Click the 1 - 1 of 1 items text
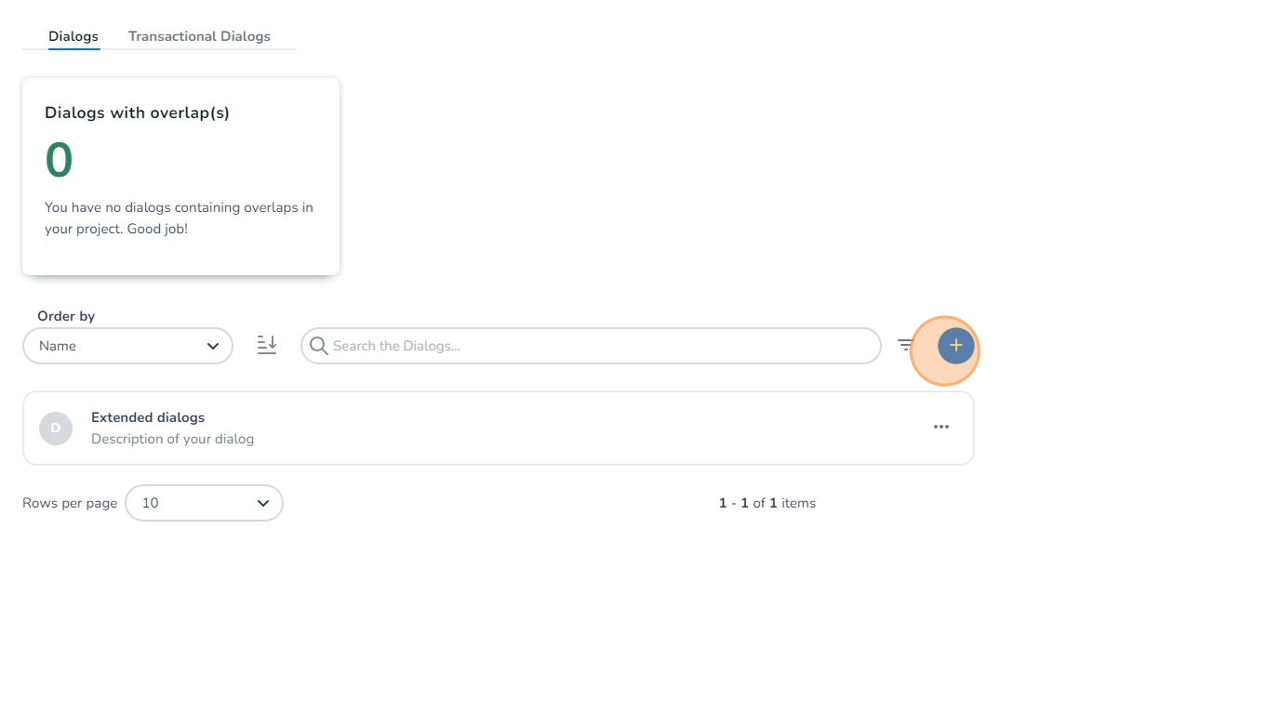 click(767, 503)
